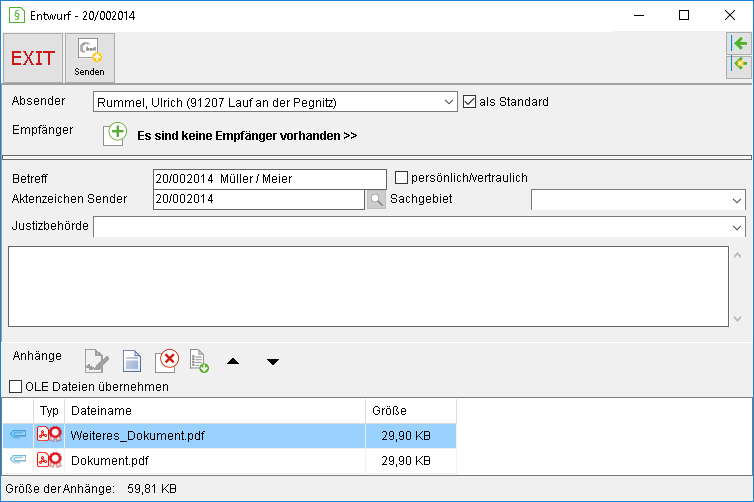Click the magnifier next to Aktenzeichen Sender
The image size is (754, 502).
pos(376,199)
